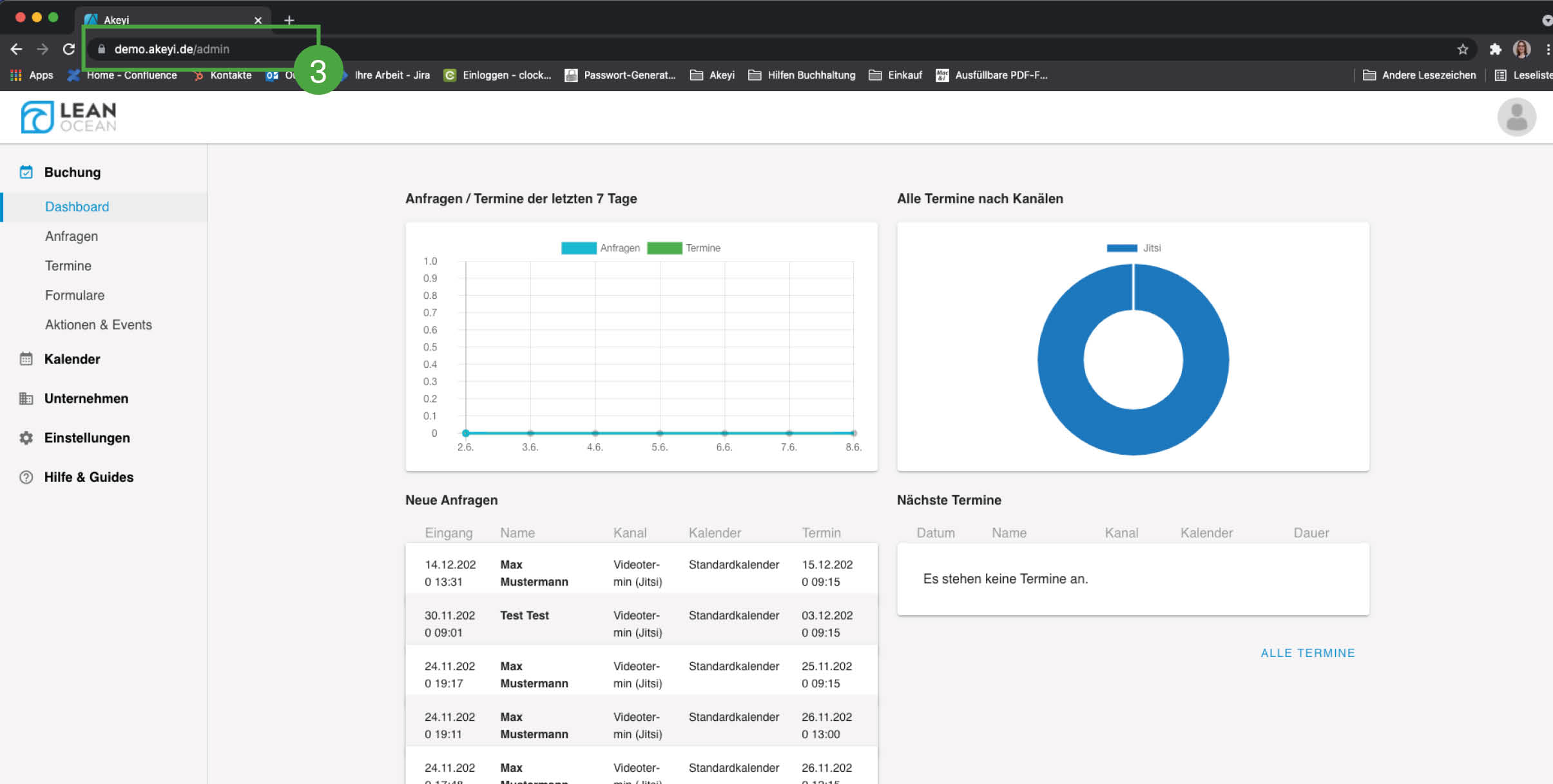Open the Anfragen menu item
The height and width of the screenshot is (784, 1553).
click(72, 236)
